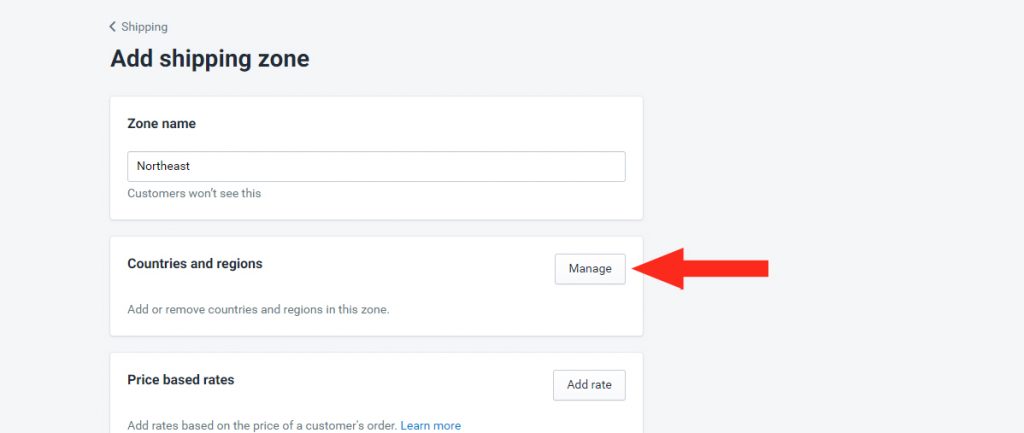
Task: Click the gray gap between Zone name and Countries cards
Action: pyautogui.click(x=376, y=229)
